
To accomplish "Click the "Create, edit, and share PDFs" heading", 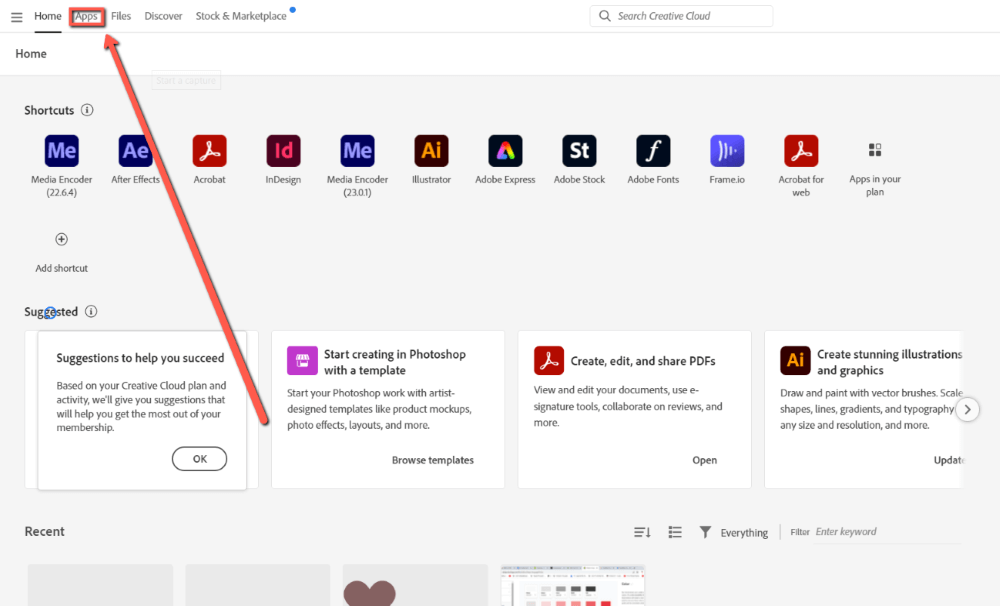I will pos(643,361).
